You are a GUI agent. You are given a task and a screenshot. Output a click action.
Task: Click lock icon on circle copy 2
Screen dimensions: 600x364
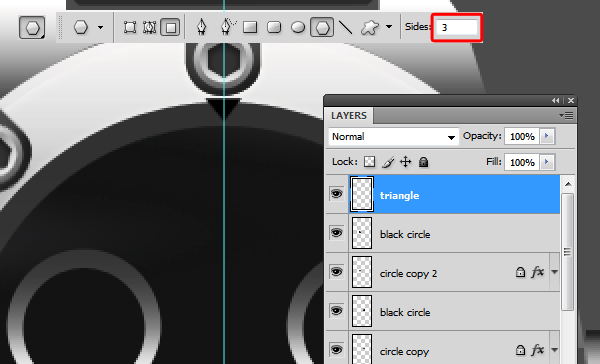tap(520, 272)
